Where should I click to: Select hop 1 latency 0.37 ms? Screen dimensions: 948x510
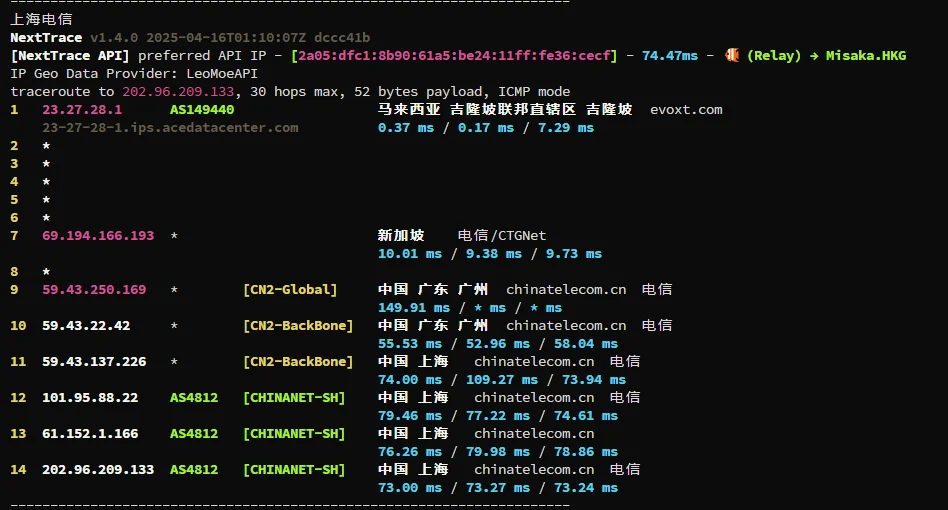[x=406, y=128]
